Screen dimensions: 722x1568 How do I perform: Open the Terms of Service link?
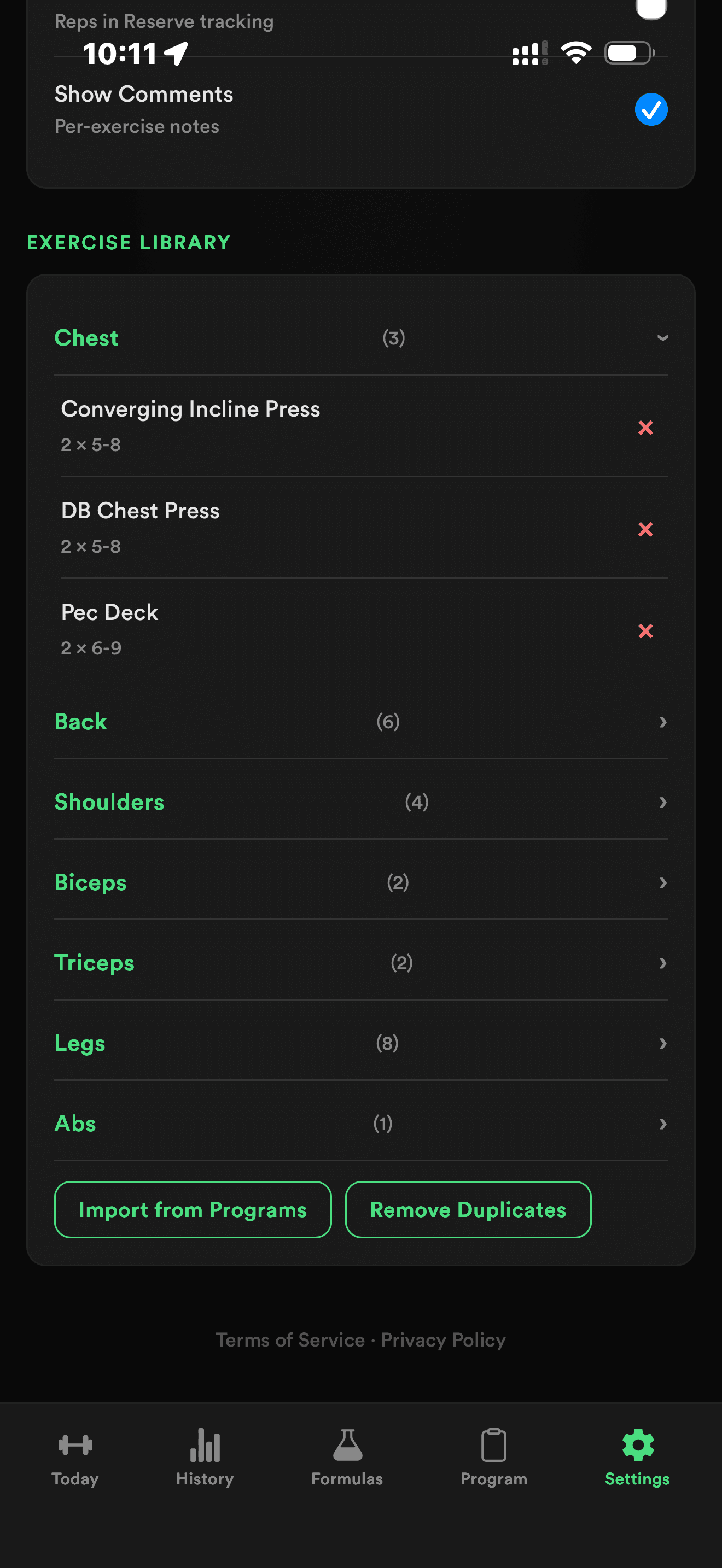289,1339
